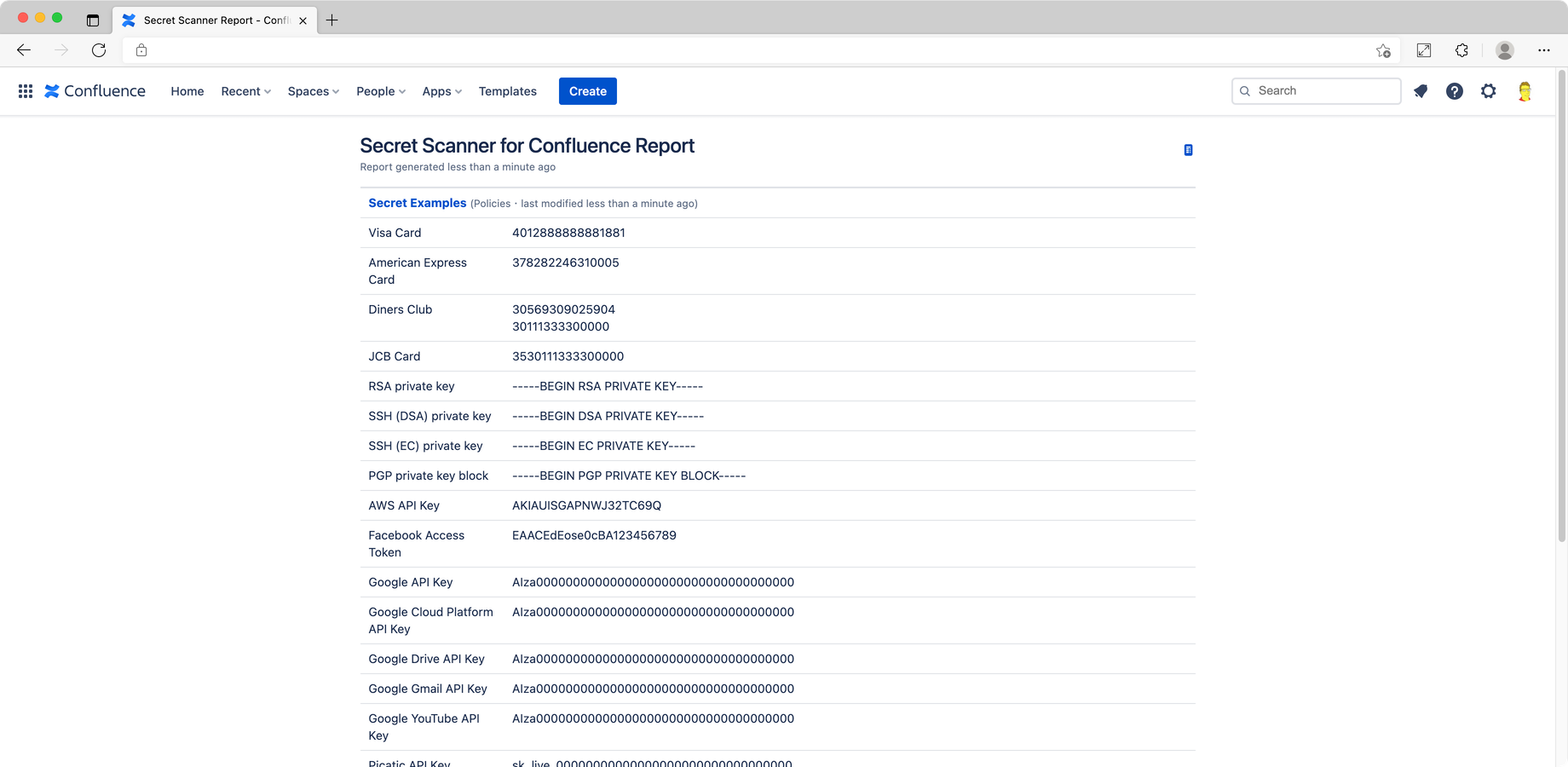Viewport: 1568px width, 767px height.
Task: Click the site info lock icon
Action: 141,50
